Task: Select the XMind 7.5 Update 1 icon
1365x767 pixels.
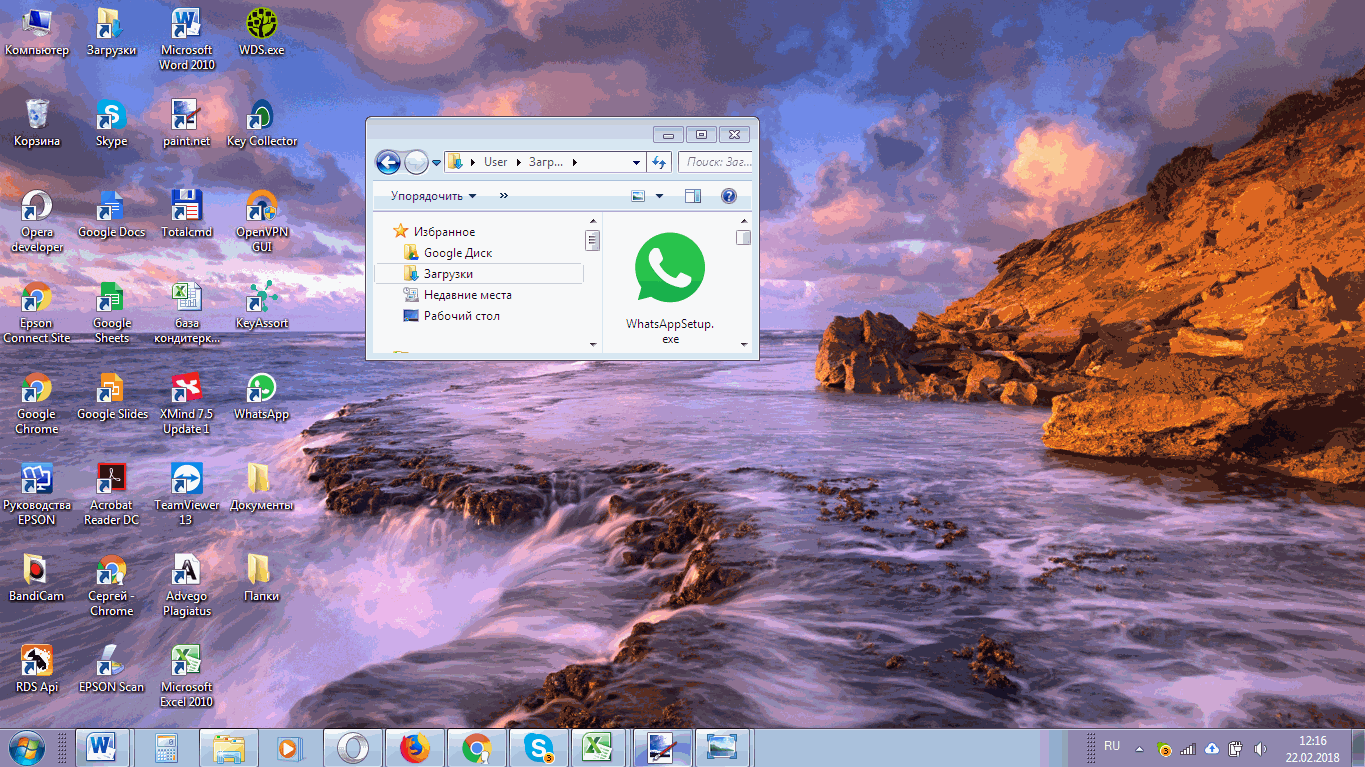Action: pyautogui.click(x=187, y=403)
